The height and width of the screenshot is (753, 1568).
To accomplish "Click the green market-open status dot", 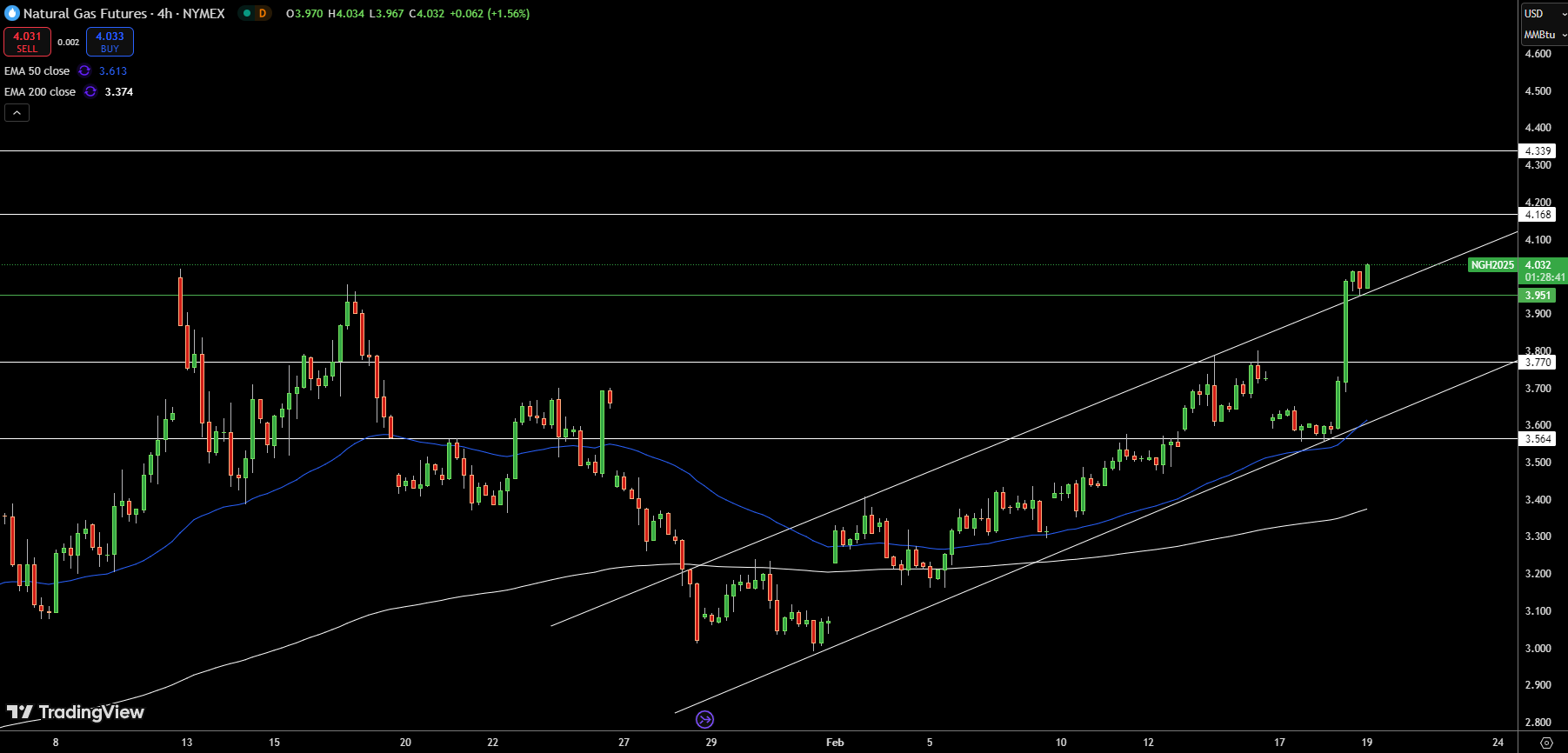I will (x=247, y=13).
